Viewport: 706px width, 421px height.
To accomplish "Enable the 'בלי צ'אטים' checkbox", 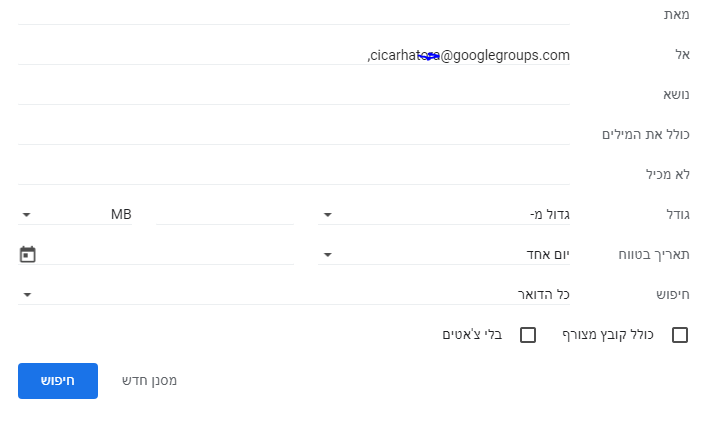I will [x=529, y=335].
